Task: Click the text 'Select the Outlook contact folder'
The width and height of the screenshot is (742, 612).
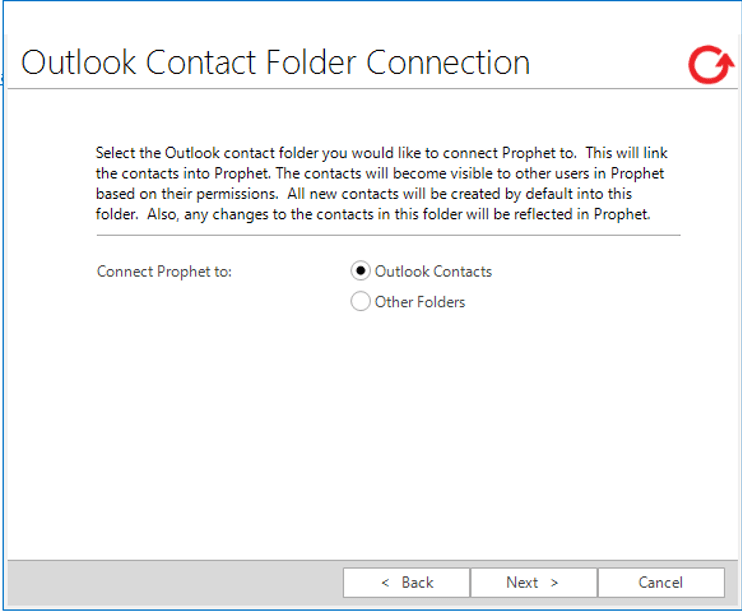Action: (208, 153)
